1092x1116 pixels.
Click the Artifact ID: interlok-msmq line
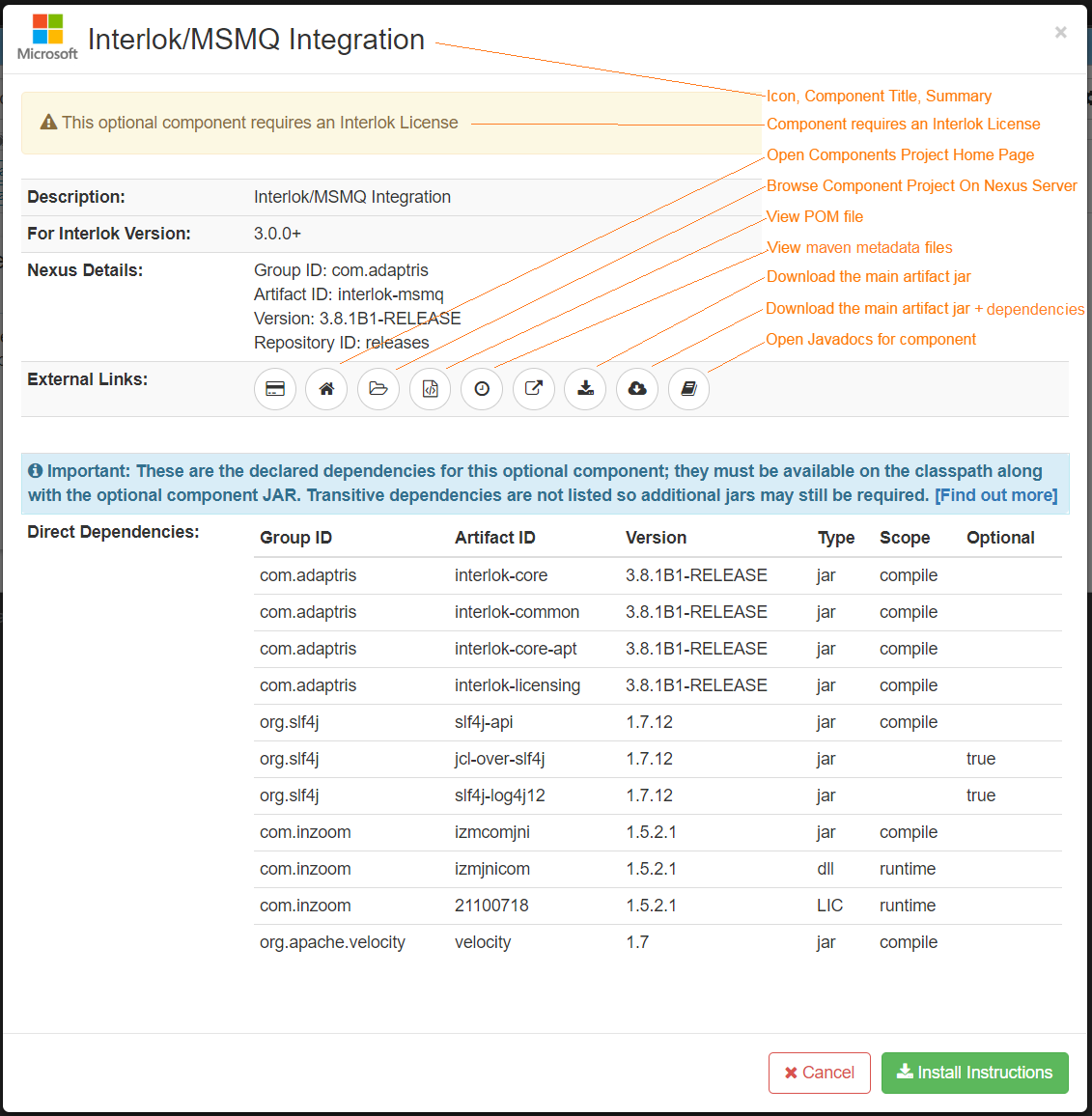349,293
